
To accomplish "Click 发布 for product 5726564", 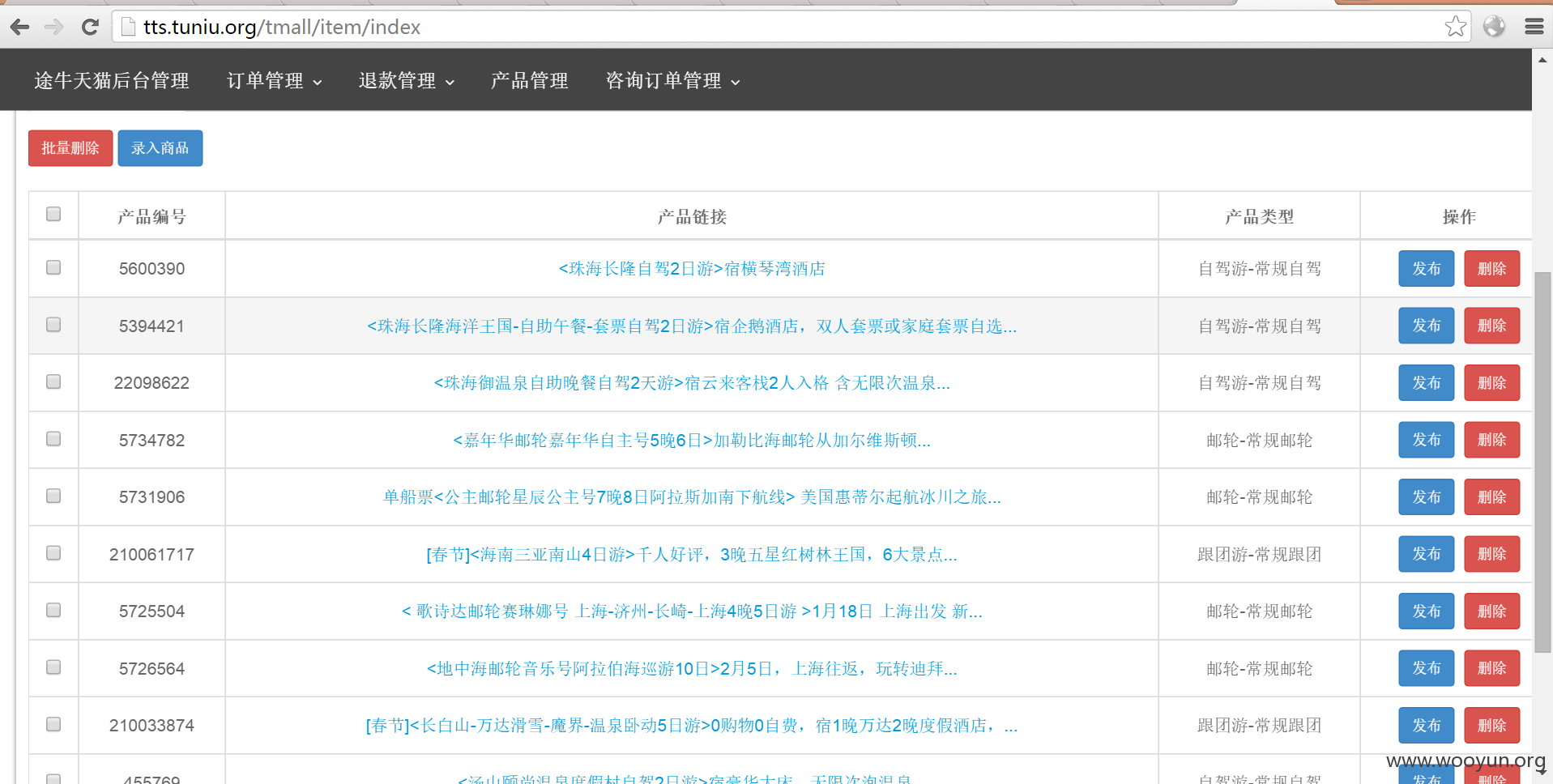I will (1427, 668).
